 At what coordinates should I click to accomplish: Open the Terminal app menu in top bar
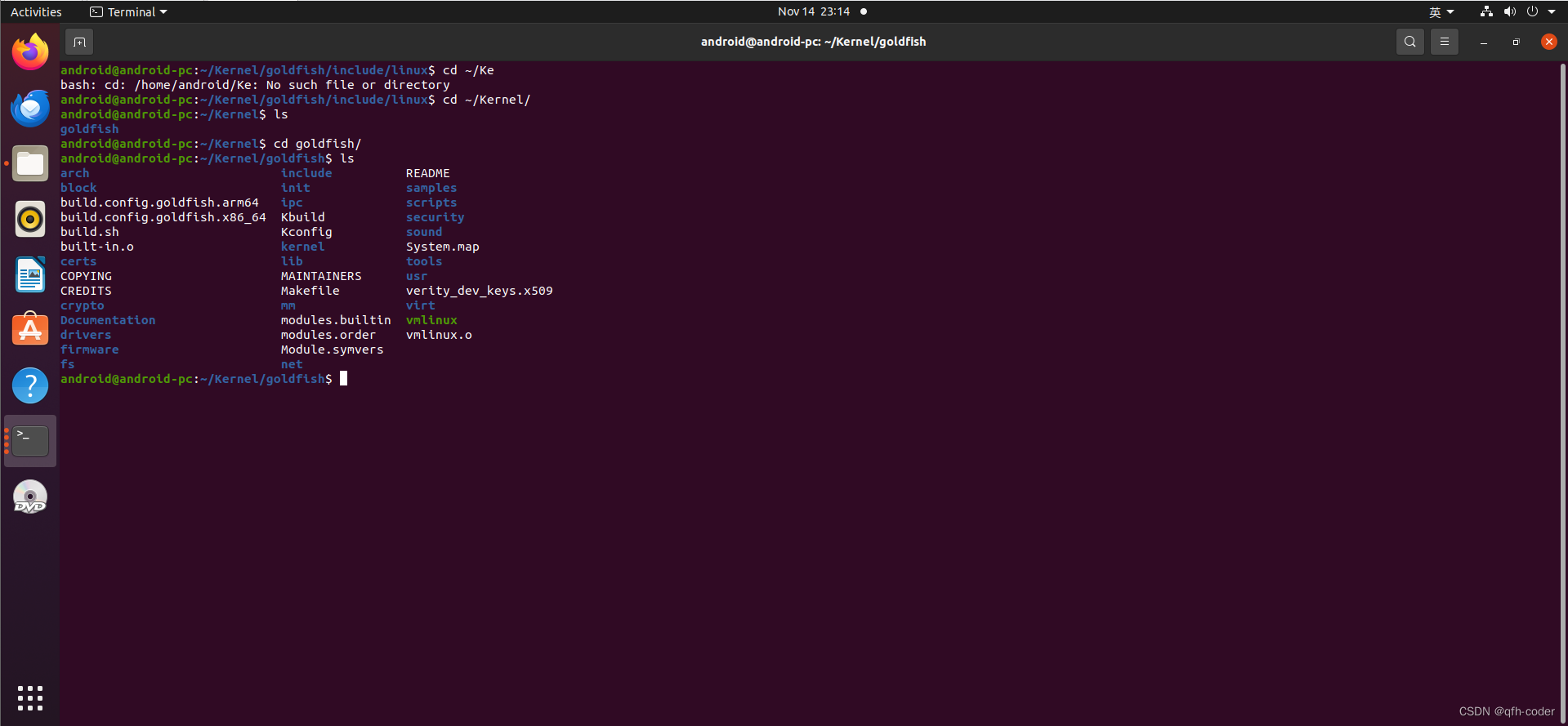(x=128, y=11)
